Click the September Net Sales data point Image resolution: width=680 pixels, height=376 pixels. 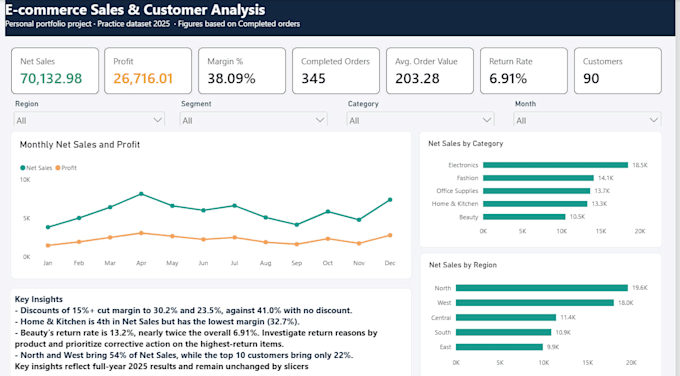pyautogui.click(x=297, y=225)
